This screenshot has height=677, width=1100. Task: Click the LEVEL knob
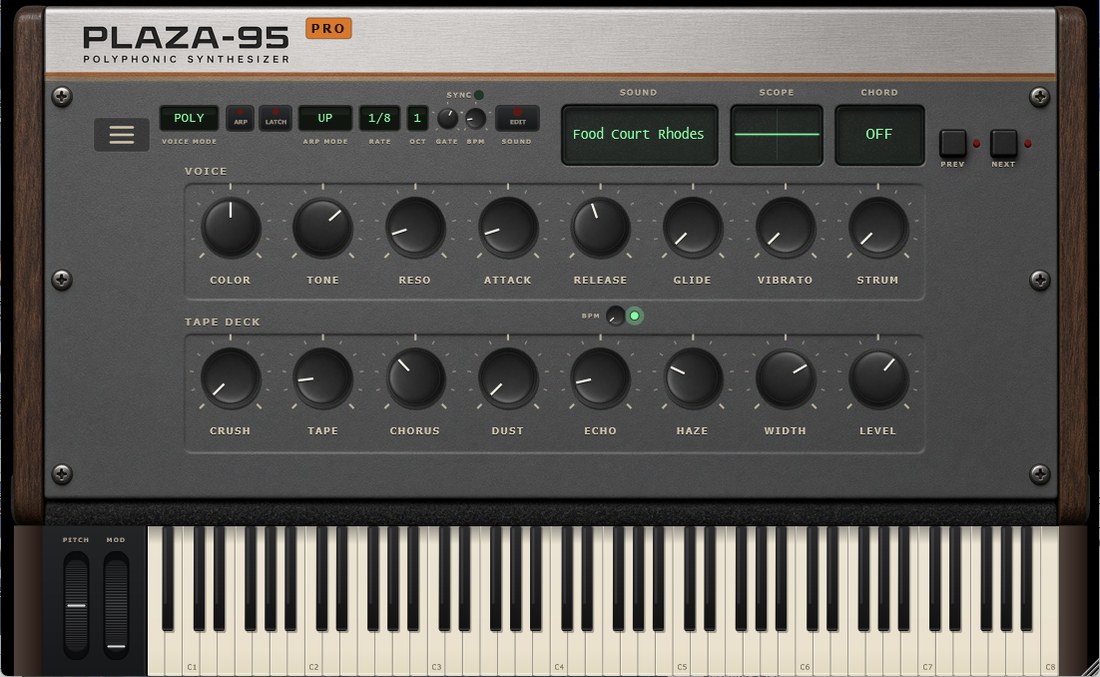point(878,378)
